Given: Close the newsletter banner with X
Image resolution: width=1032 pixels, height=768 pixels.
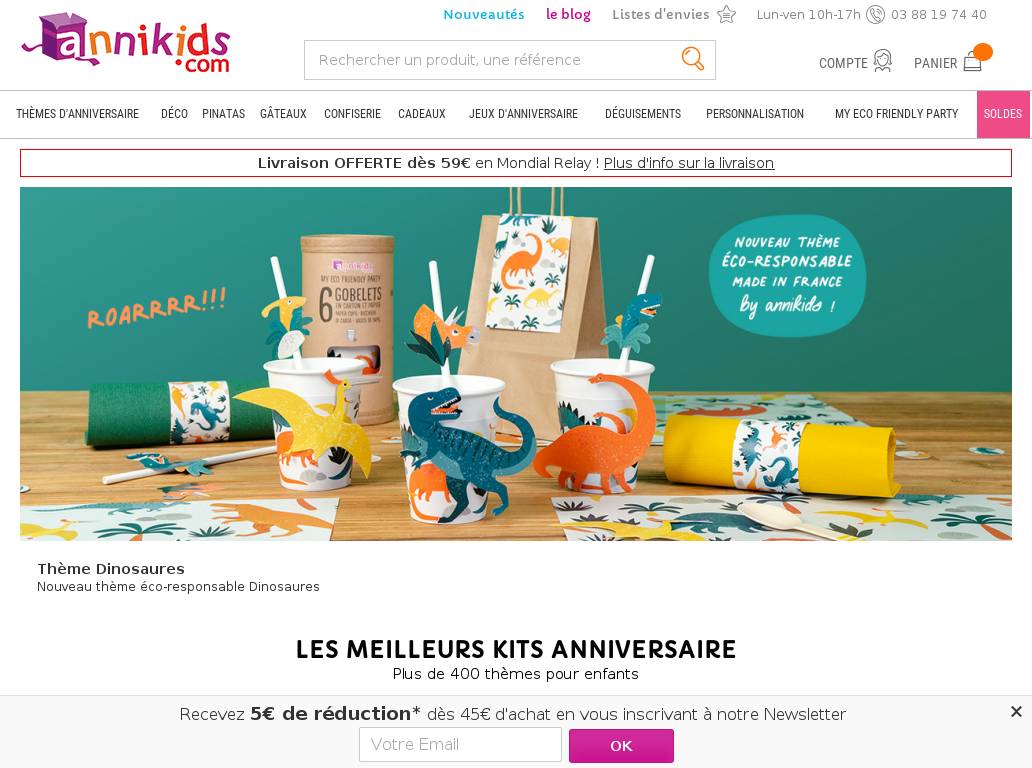Looking at the screenshot, I should tap(1016, 711).
